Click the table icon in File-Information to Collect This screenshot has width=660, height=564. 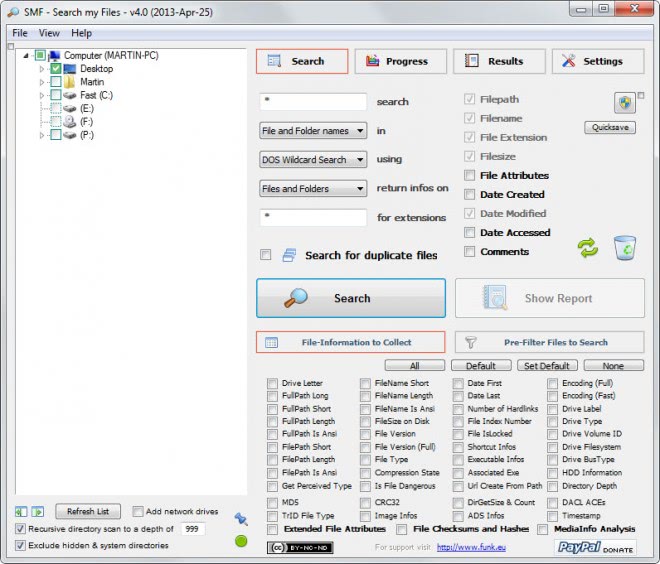click(x=271, y=342)
